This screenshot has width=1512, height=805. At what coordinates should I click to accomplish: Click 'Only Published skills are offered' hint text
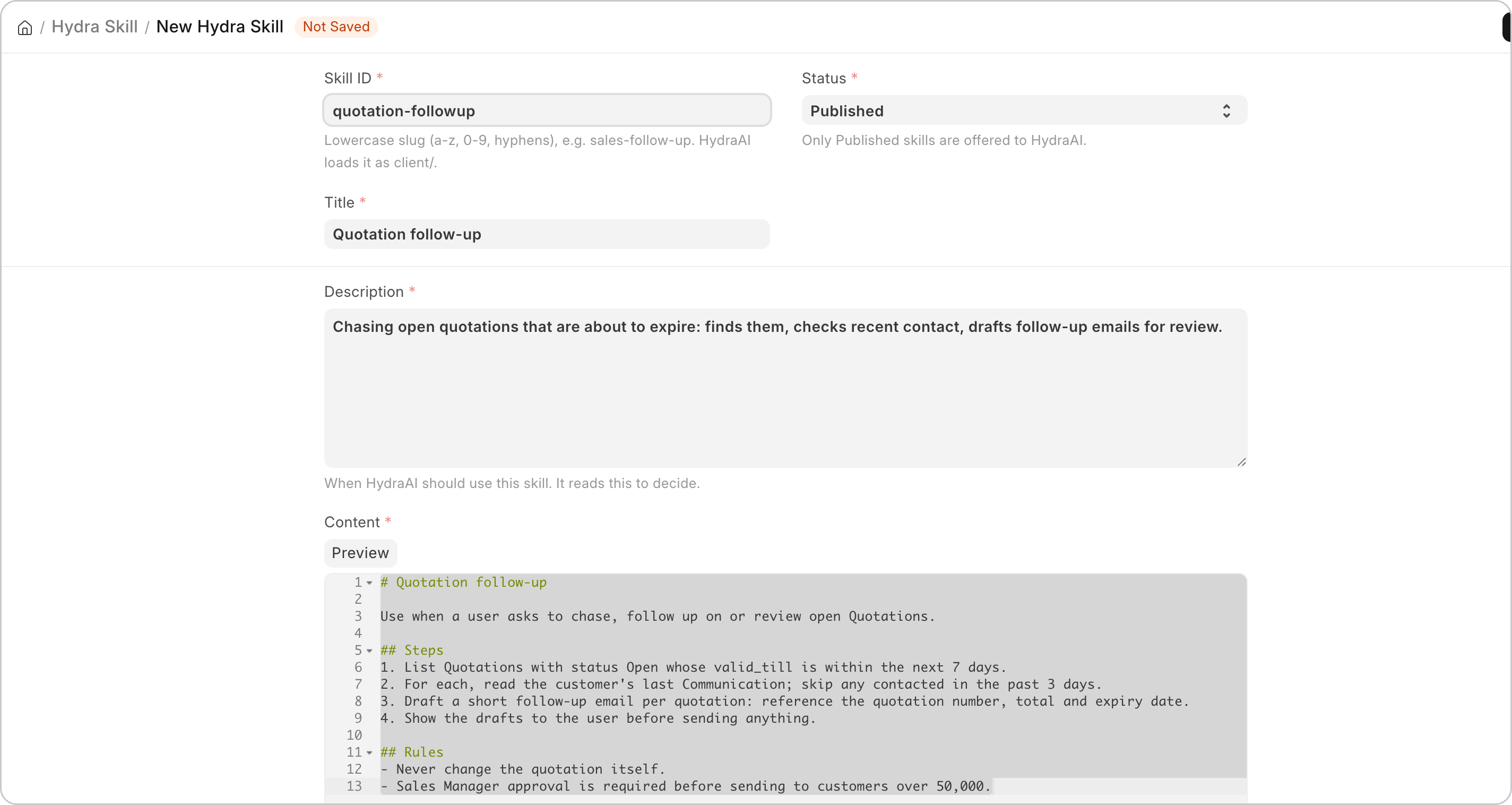pyautogui.click(x=944, y=140)
